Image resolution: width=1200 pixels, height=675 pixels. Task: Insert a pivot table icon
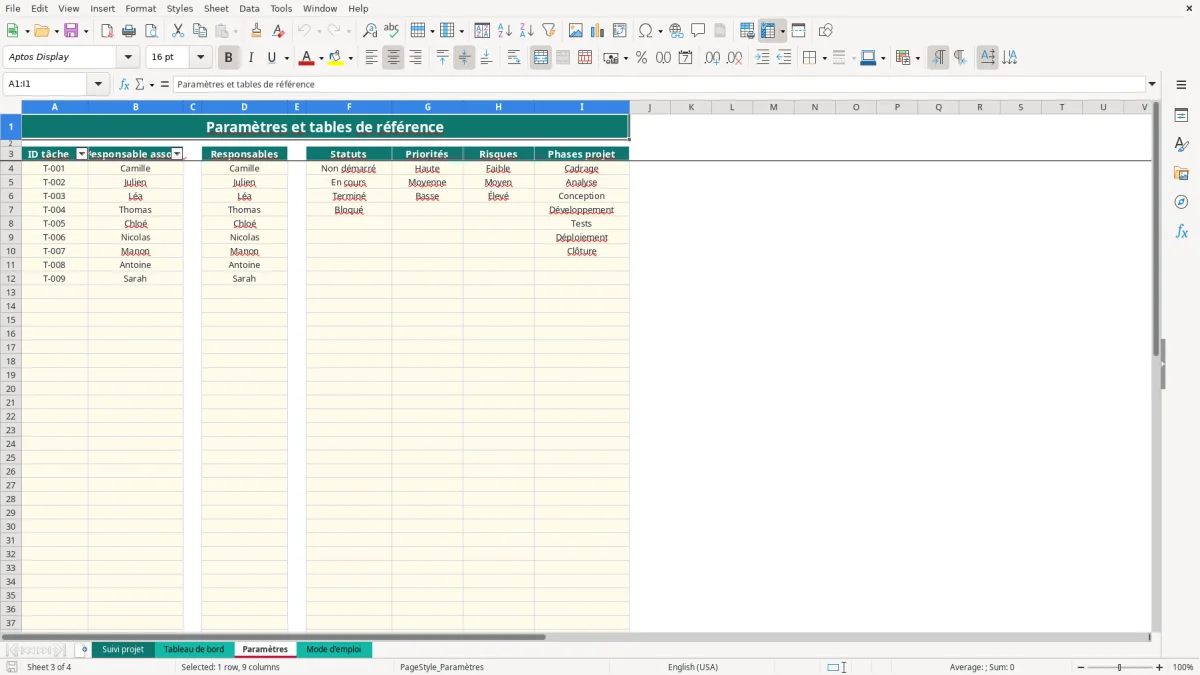[620, 31]
